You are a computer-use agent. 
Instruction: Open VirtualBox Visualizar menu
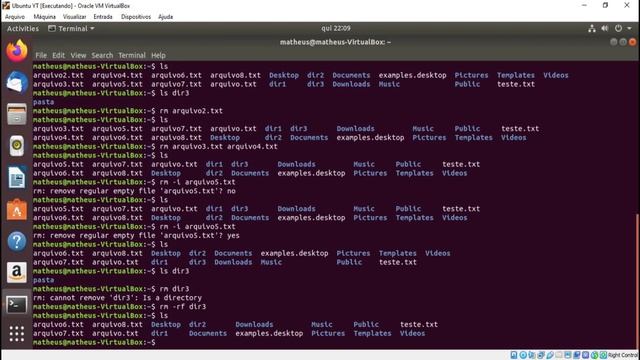(x=74, y=17)
